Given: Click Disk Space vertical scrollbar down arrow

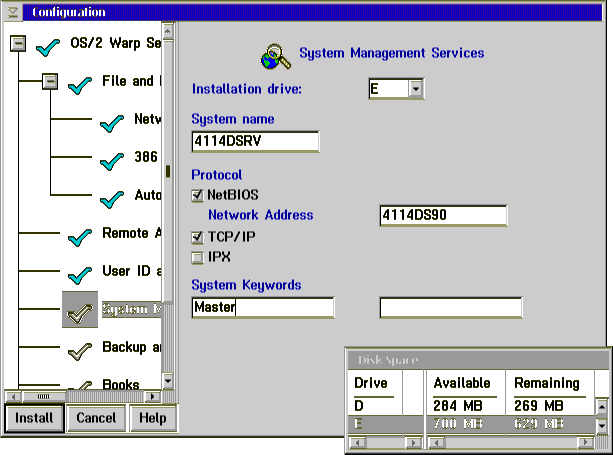Looking at the screenshot, I should pyautogui.click(x=602, y=425).
